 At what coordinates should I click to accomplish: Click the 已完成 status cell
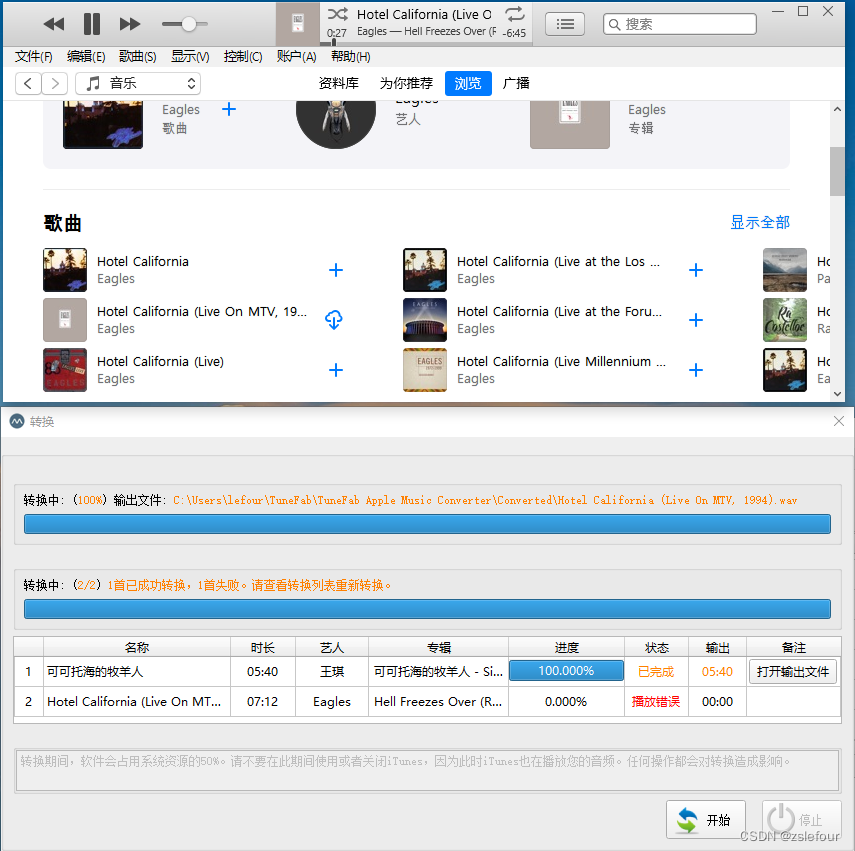(x=656, y=672)
